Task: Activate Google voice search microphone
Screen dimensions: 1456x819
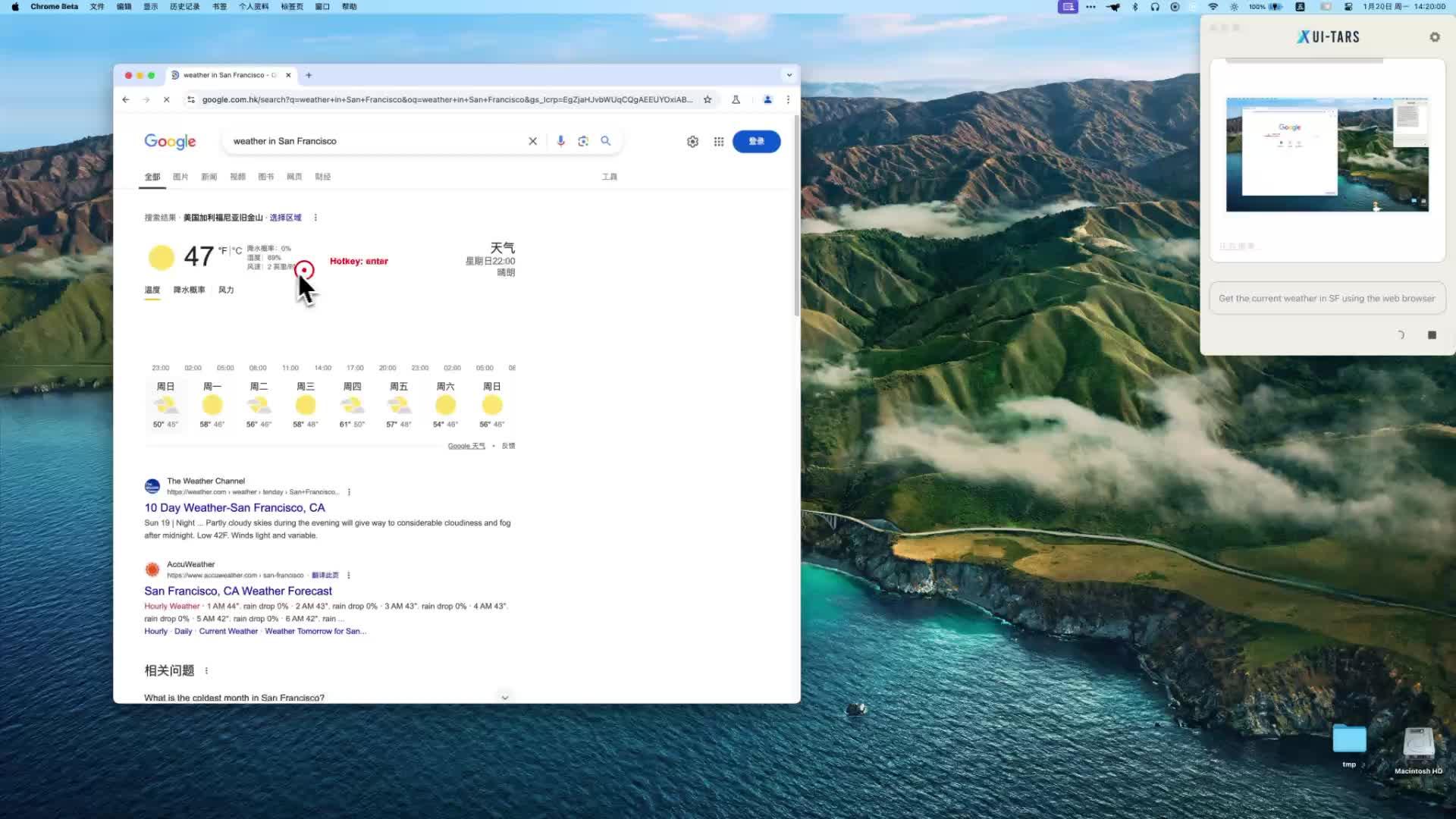Action: 560,141
